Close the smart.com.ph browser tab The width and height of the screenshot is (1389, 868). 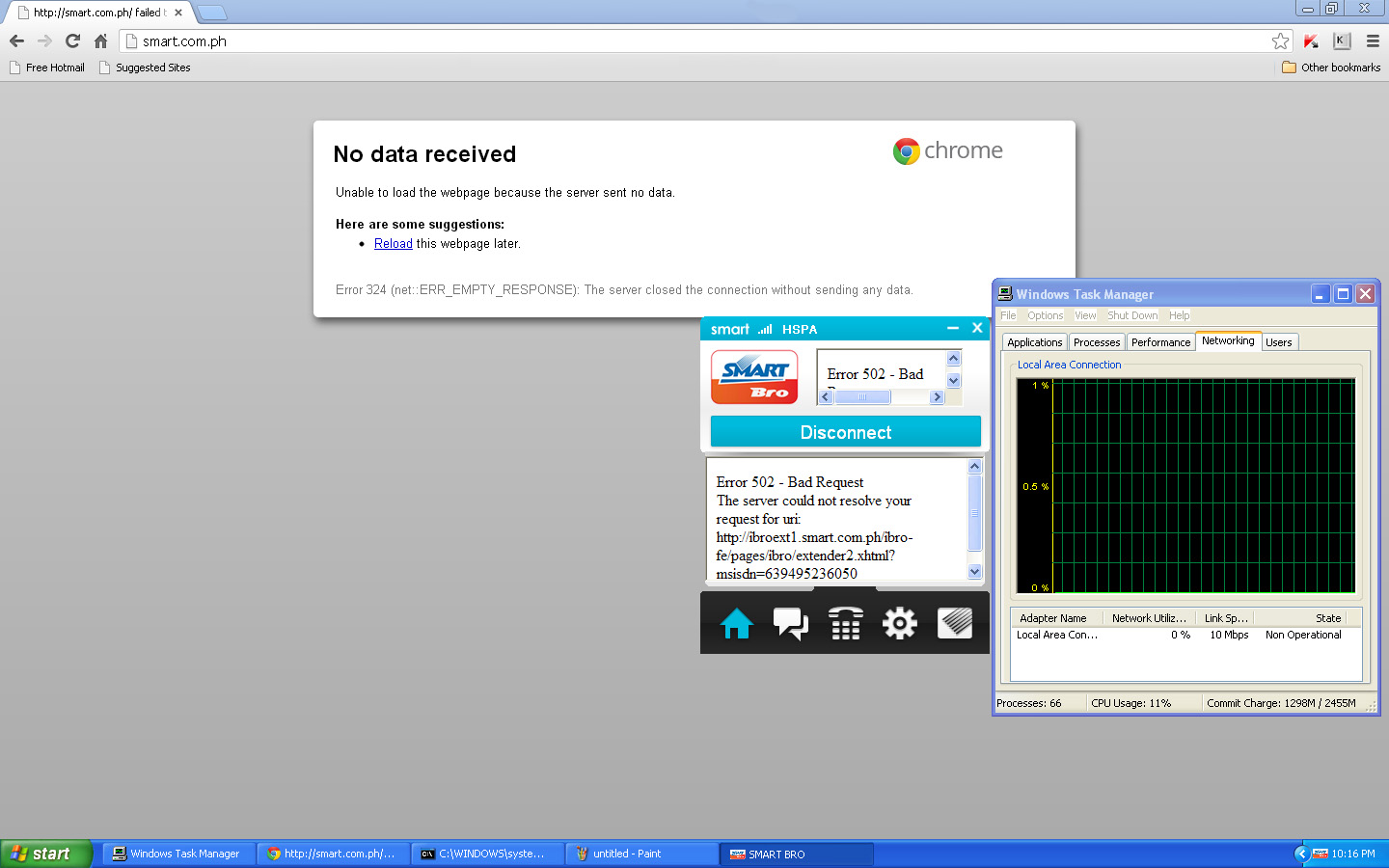click(x=178, y=13)
